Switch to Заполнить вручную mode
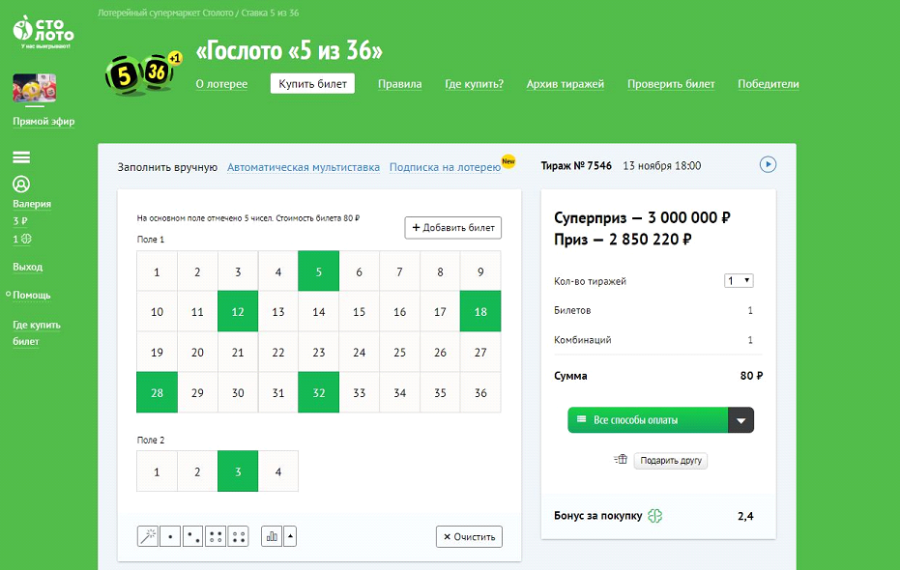The image size is (900, 570). pyautogui.click(x=168, y=167)
